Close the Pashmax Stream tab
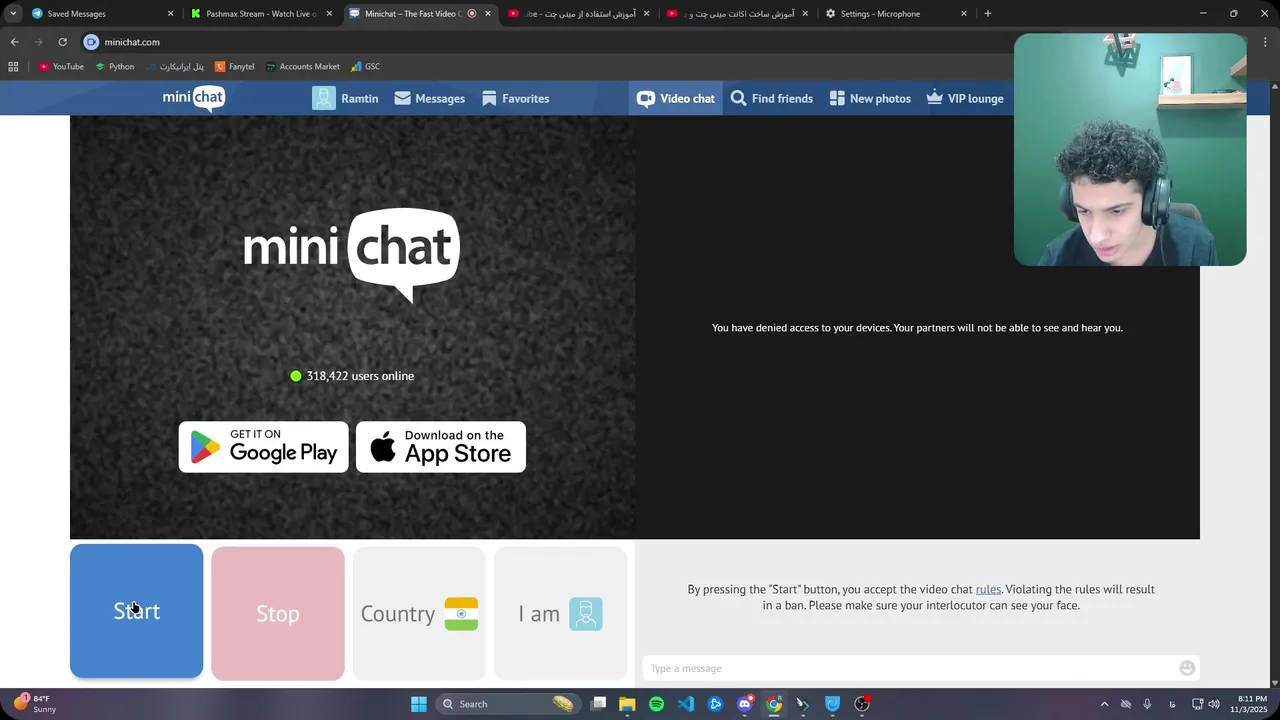 (329, 14)
